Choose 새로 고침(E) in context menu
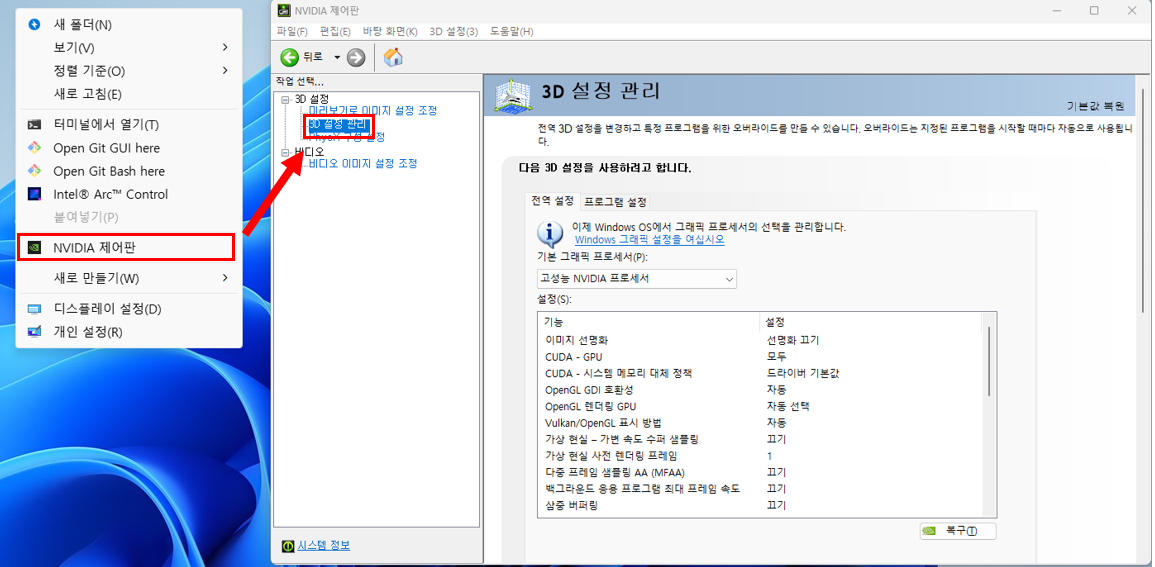The height and width of the screenshot is (567, 1155). tap(129, 94)
